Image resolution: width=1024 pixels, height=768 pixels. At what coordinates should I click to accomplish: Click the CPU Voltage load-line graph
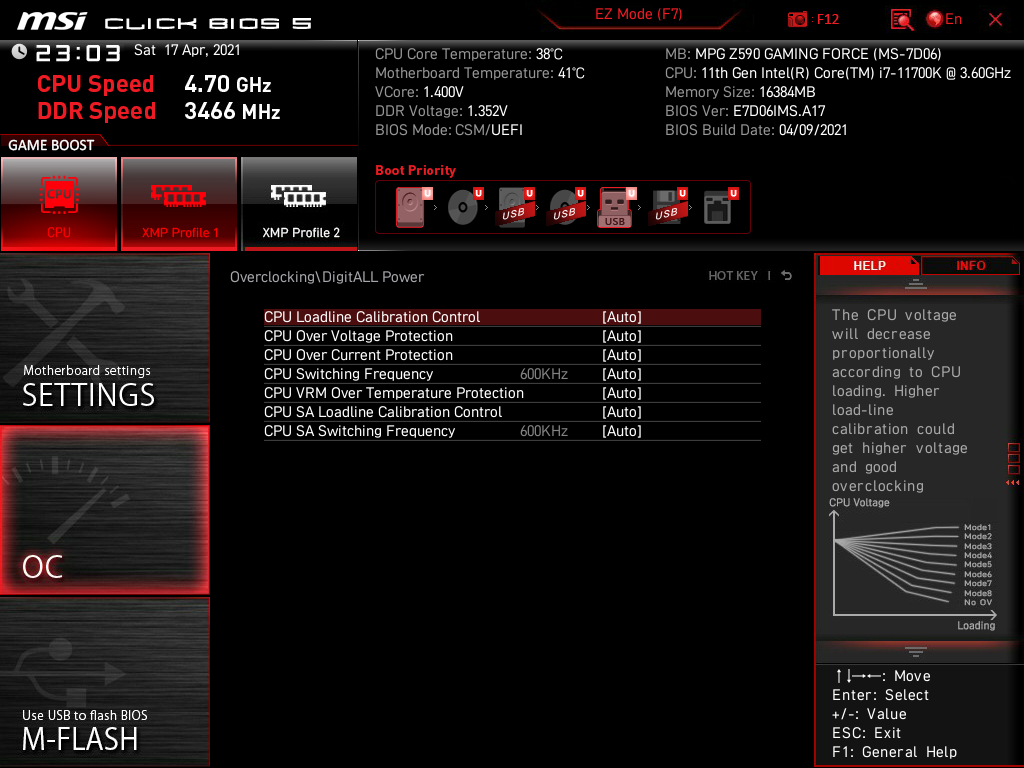[913, 565]
